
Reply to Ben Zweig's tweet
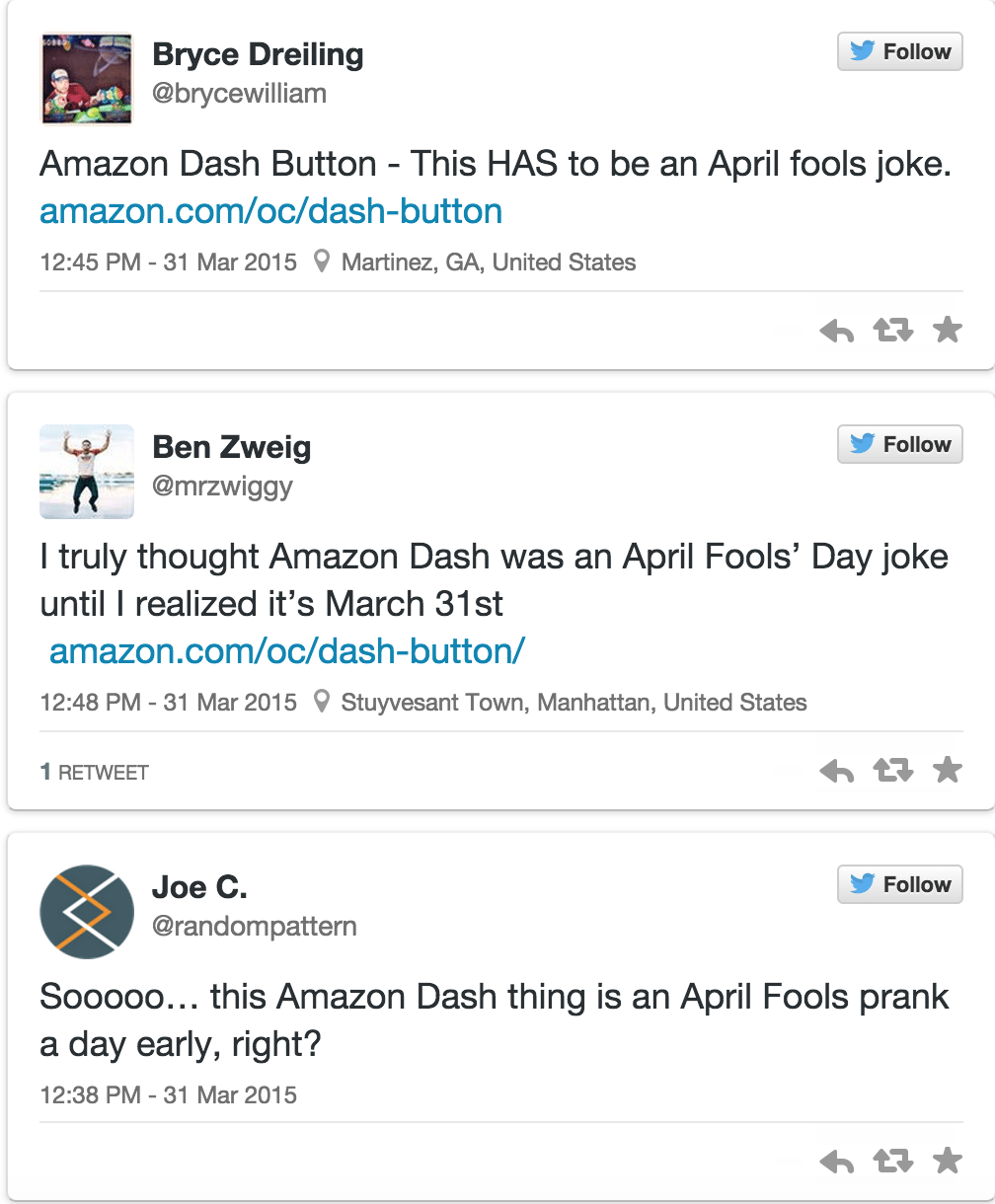click(x=837, y=772)
